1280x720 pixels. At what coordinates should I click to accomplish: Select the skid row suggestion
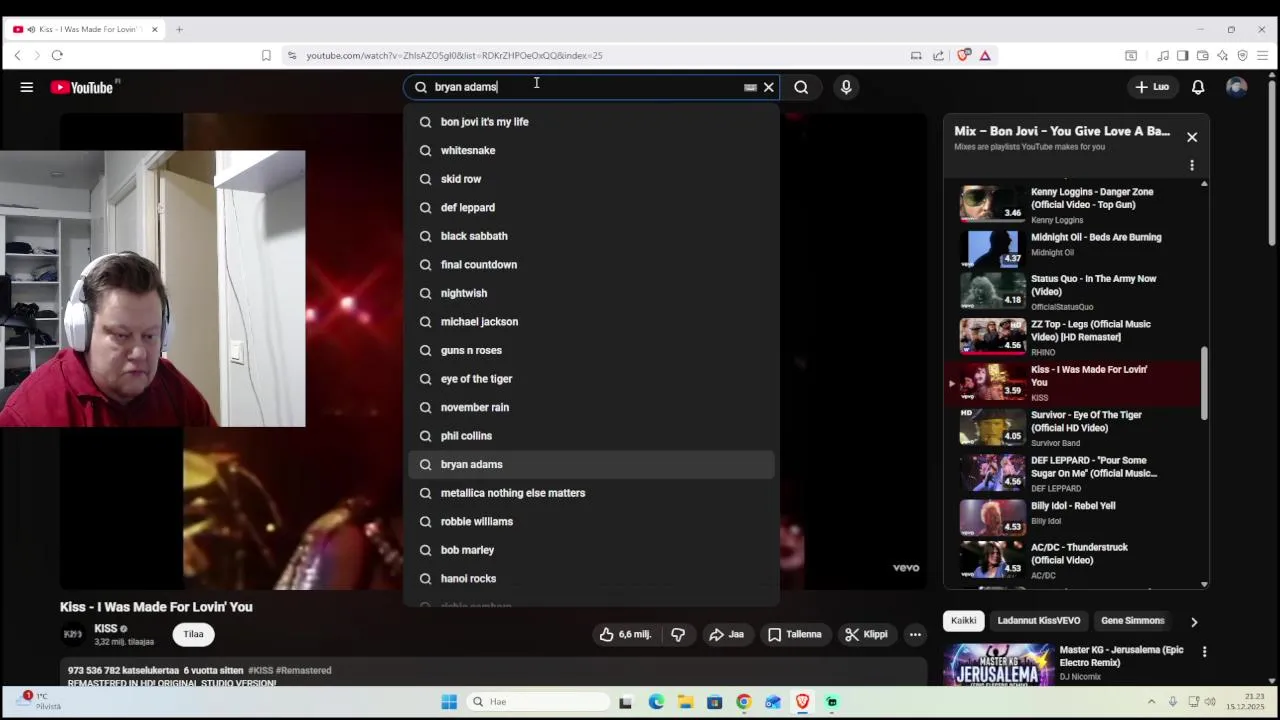click(591, 179)
